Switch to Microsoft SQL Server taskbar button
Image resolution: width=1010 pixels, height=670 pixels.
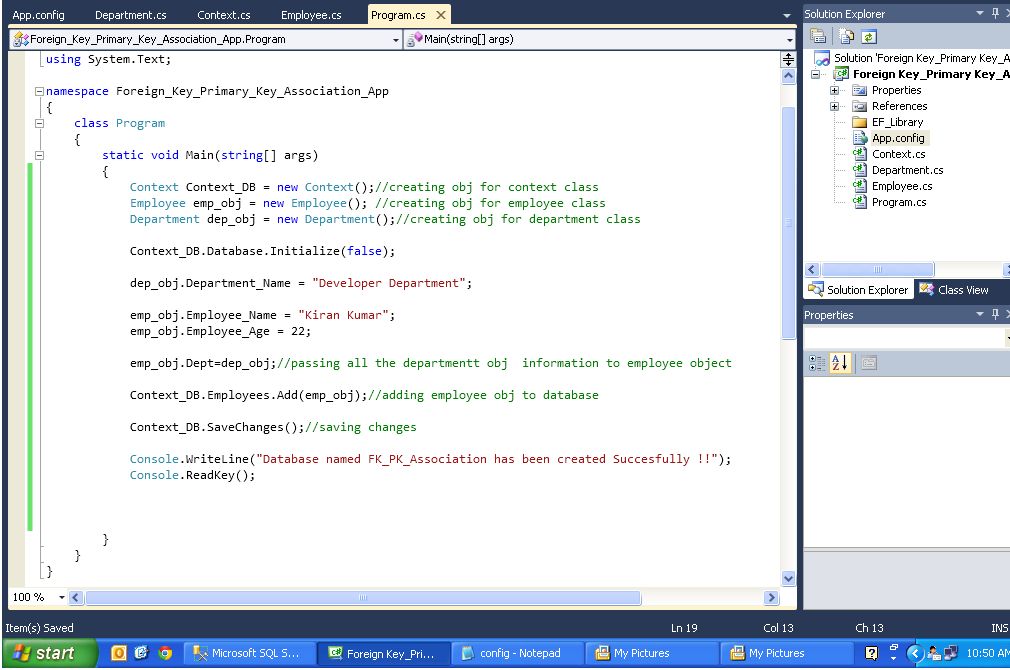point(250,653)
